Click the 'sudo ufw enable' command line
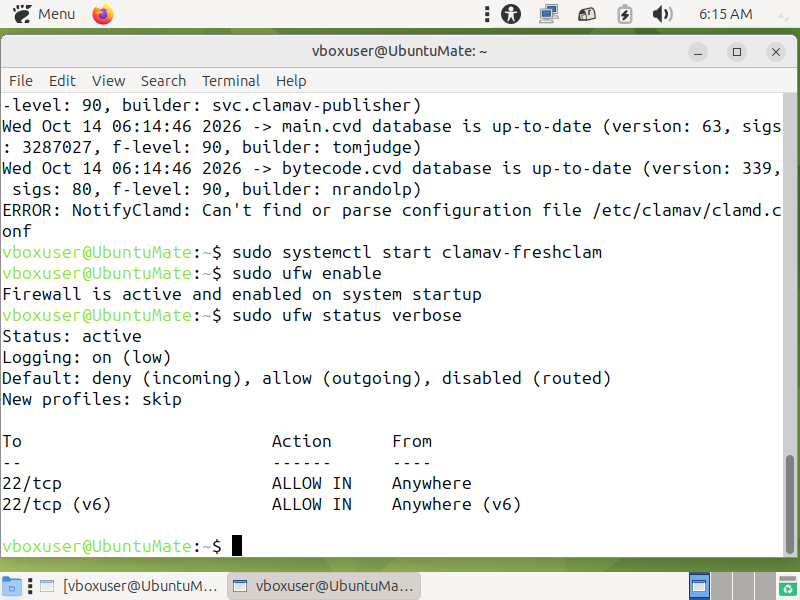Image resolution: width=800 pixels, height=600 pixels. [307, 273]
